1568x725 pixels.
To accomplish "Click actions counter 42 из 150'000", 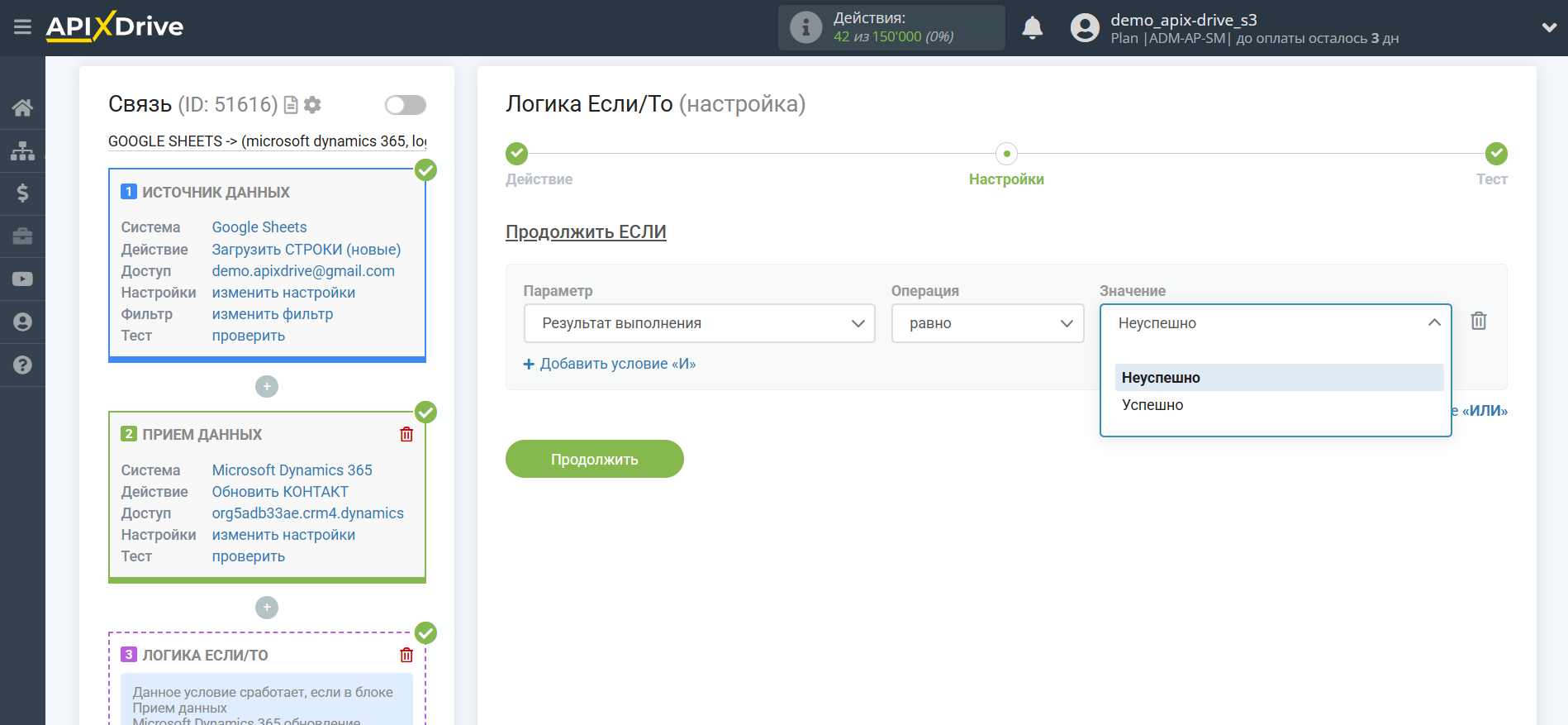I will pyautogui.click(x=893, y=37).
